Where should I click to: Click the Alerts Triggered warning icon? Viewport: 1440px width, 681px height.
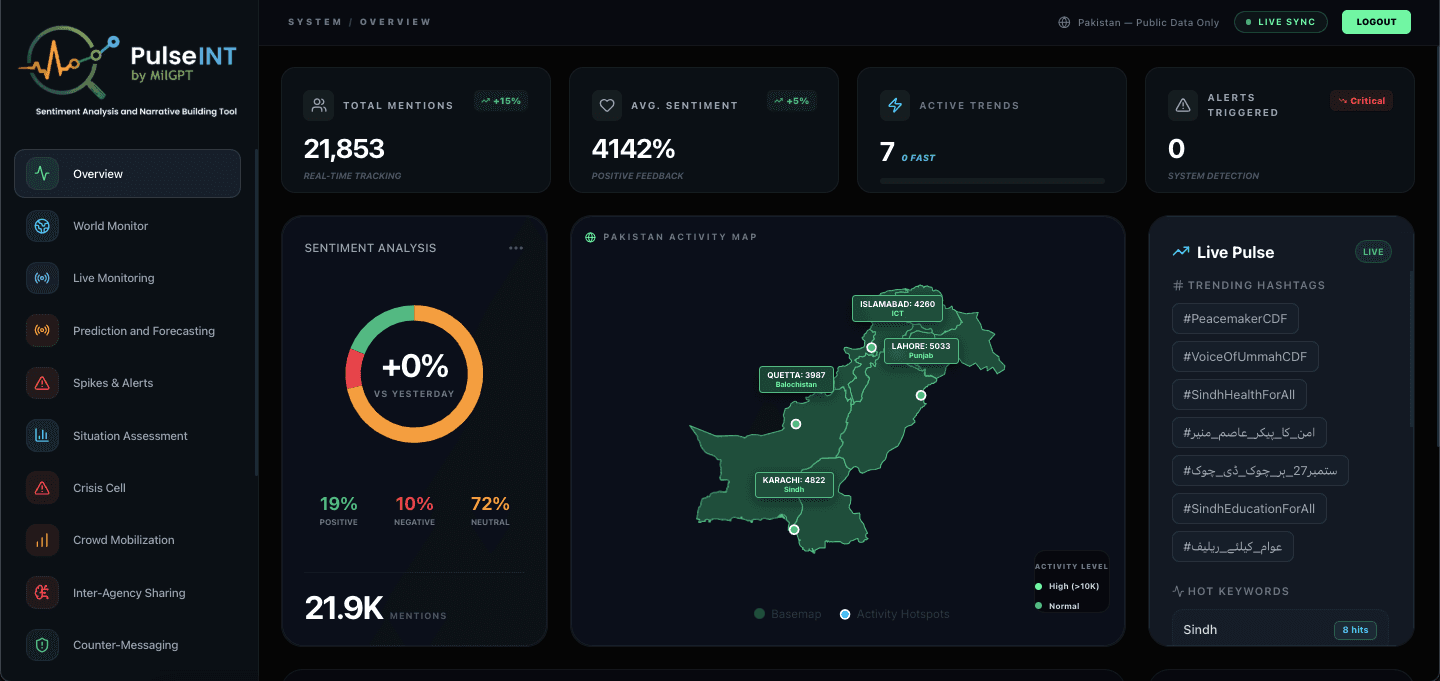[1183, 105]
